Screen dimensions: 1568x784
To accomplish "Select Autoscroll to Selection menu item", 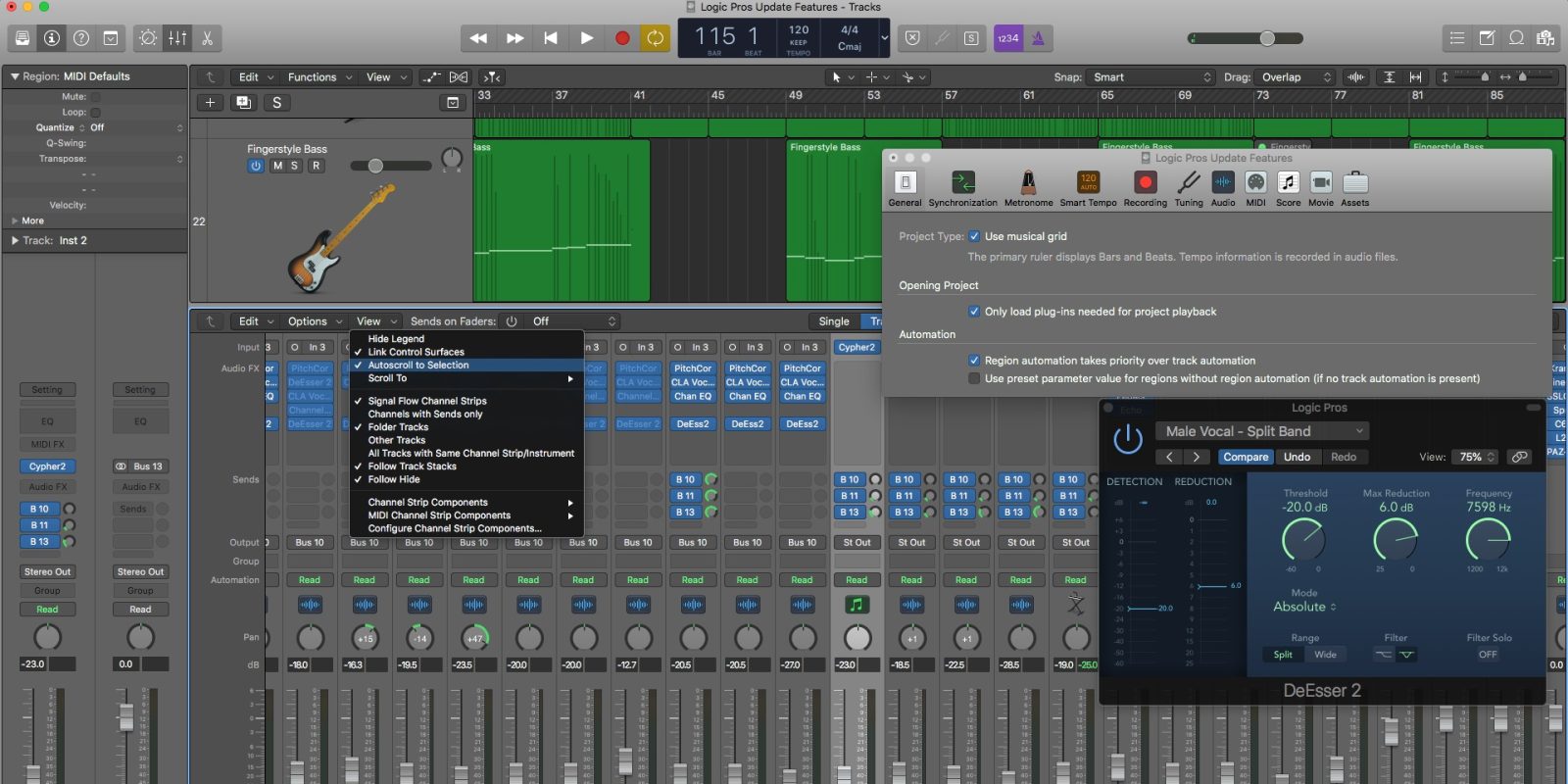I will [418, 365].
